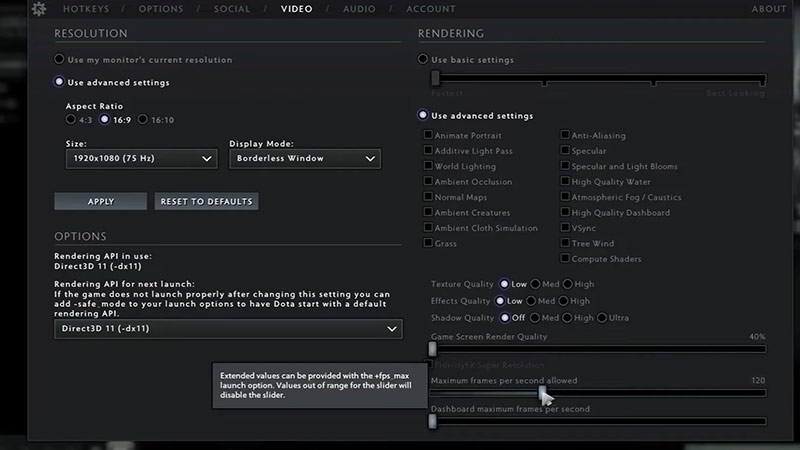Switch to the Audio tab

point(358,9)
